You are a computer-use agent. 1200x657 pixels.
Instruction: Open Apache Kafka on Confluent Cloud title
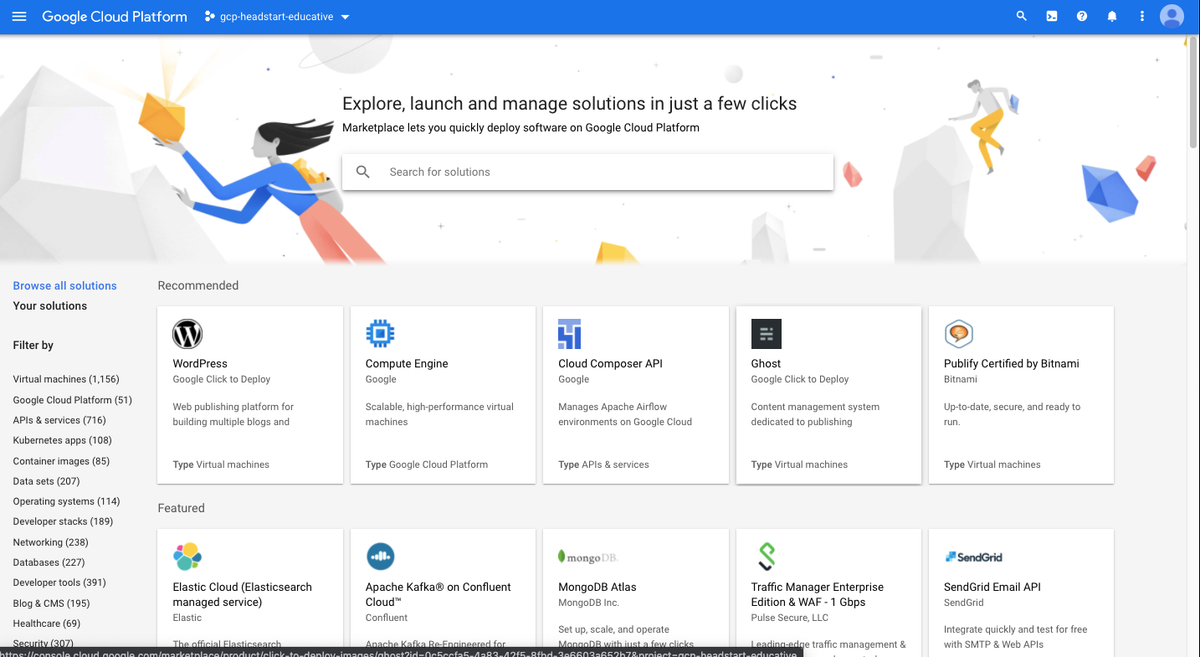pyautogui.click(x=438, y=594)
